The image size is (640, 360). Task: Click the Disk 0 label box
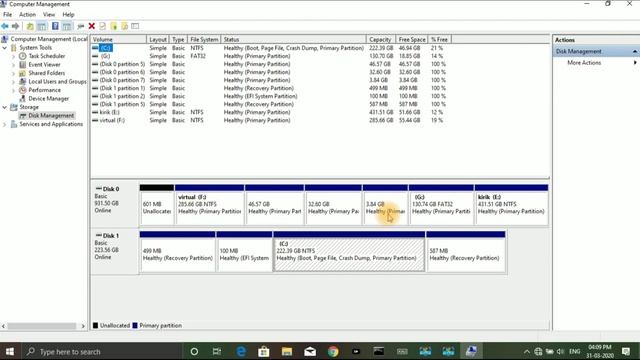115,204
